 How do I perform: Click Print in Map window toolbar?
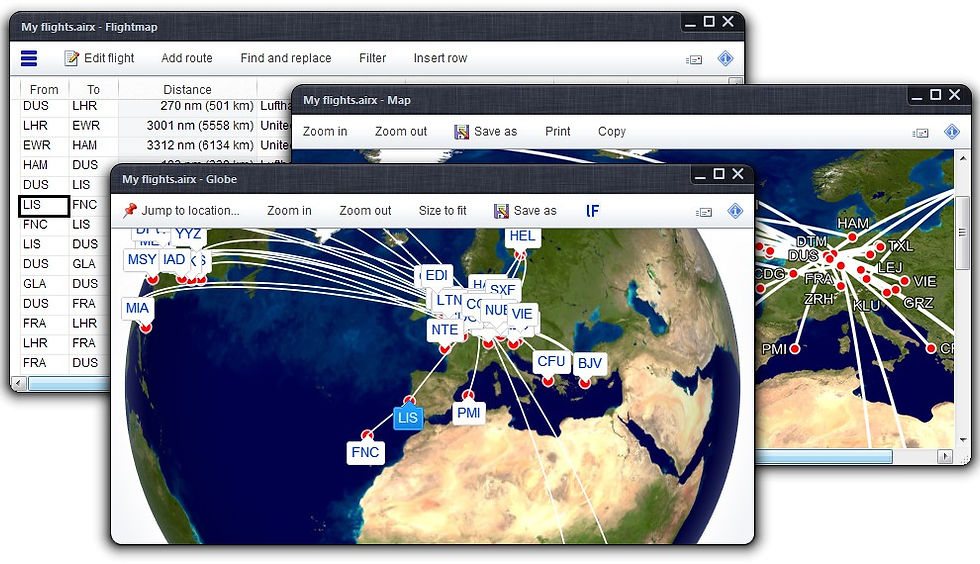(558, 131)
